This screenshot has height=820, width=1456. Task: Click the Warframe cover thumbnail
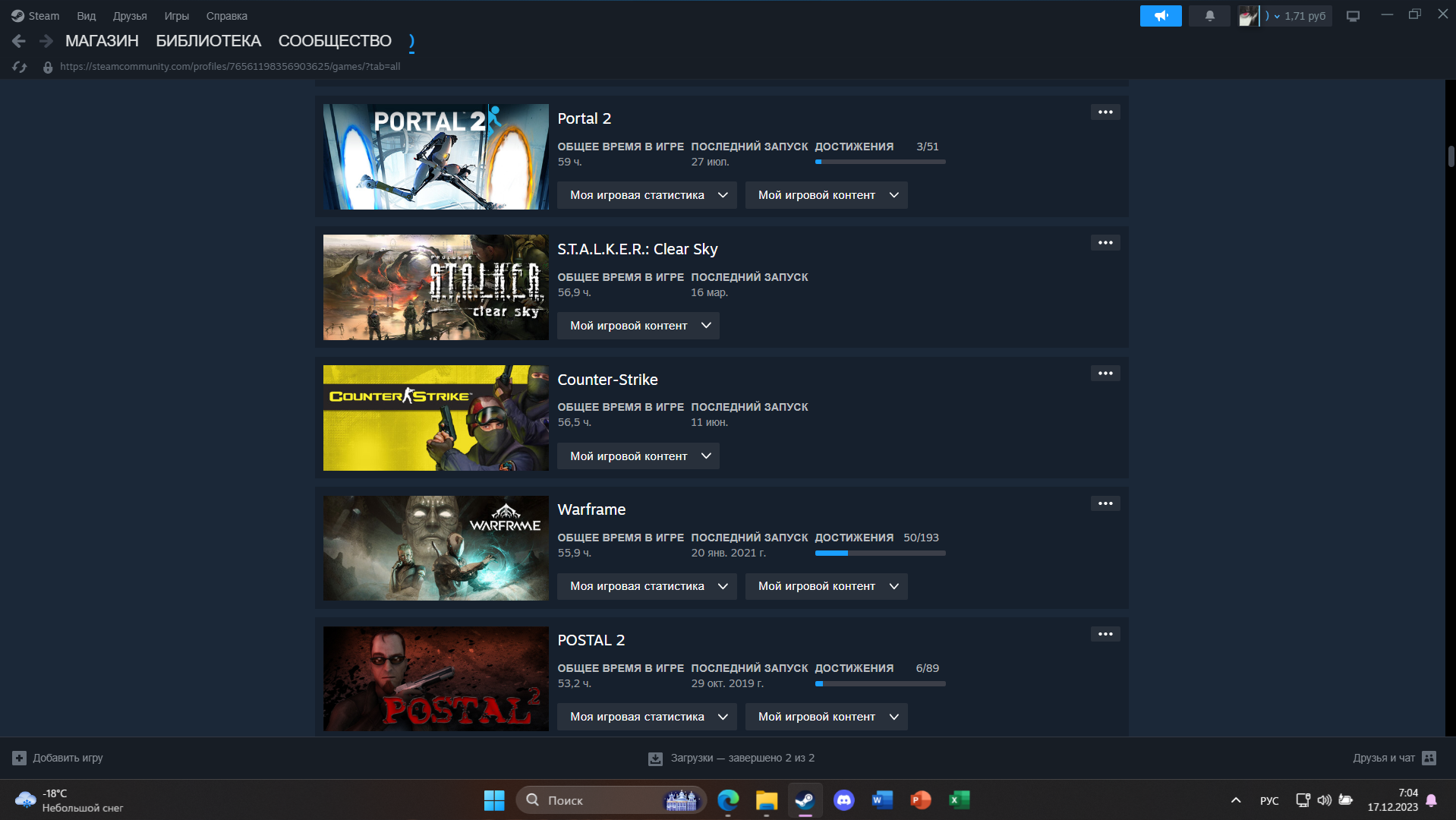click(436, 548)
